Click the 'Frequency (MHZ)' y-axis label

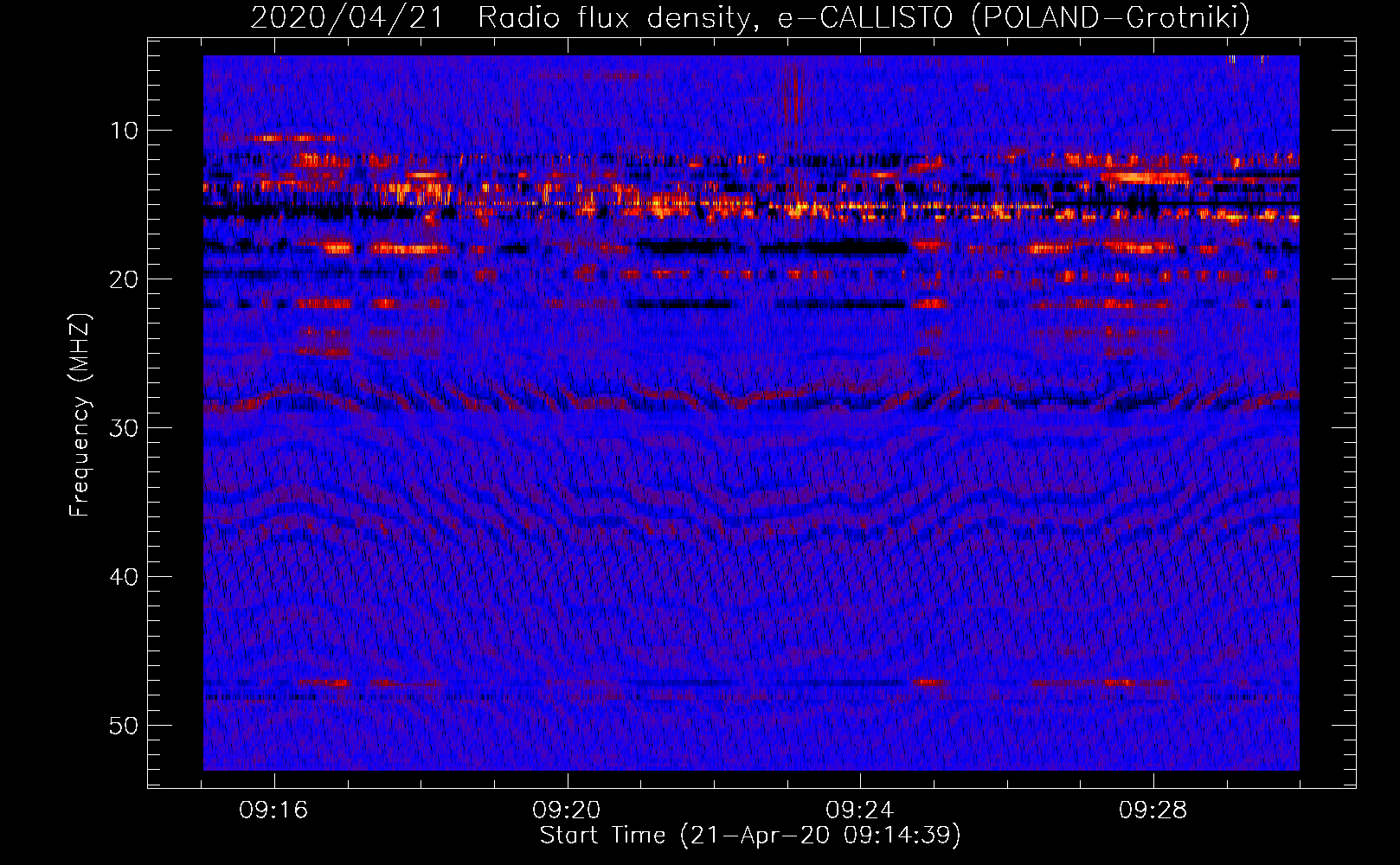[80, 415]
